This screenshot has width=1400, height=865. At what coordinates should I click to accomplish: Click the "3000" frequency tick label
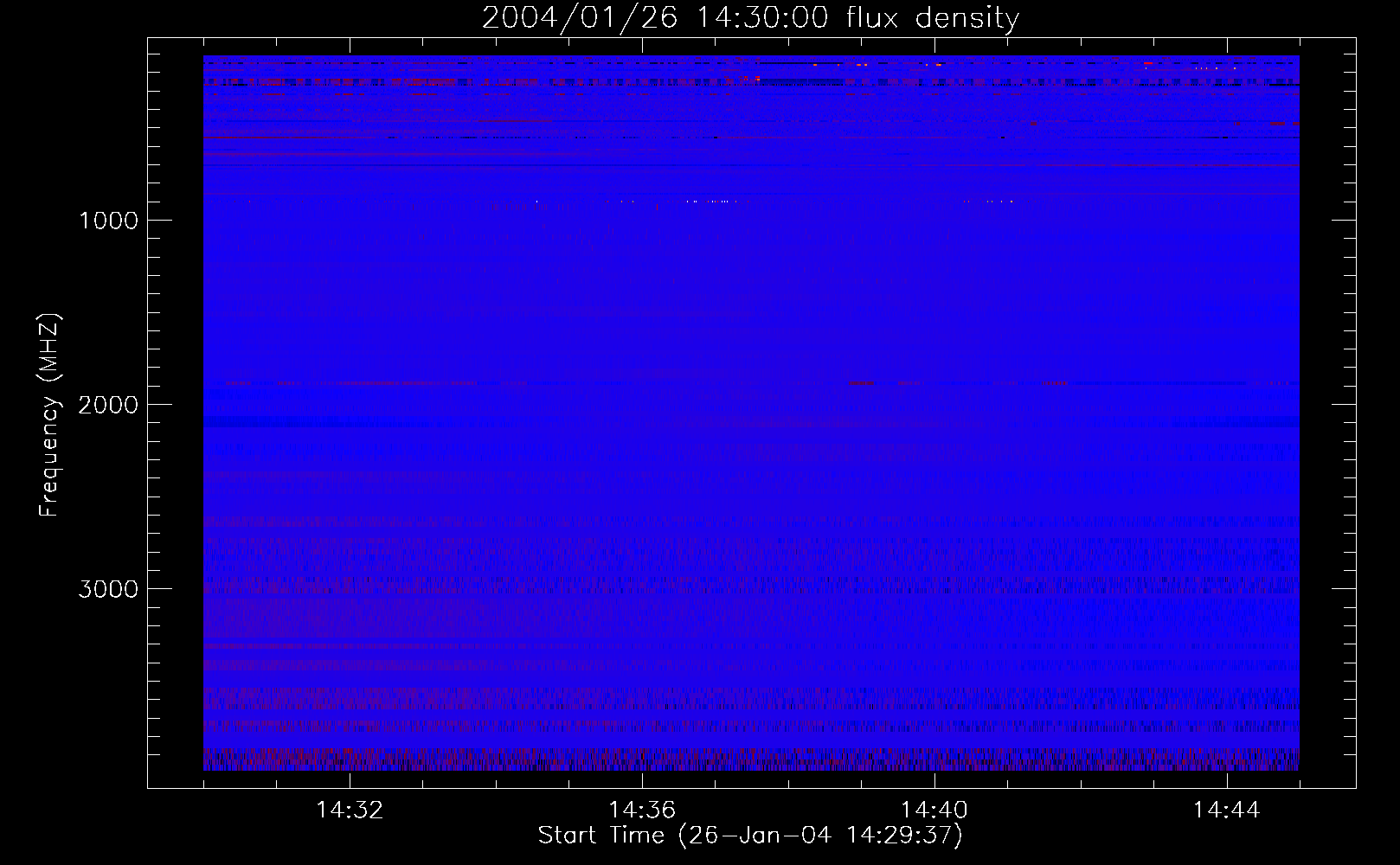108,589
